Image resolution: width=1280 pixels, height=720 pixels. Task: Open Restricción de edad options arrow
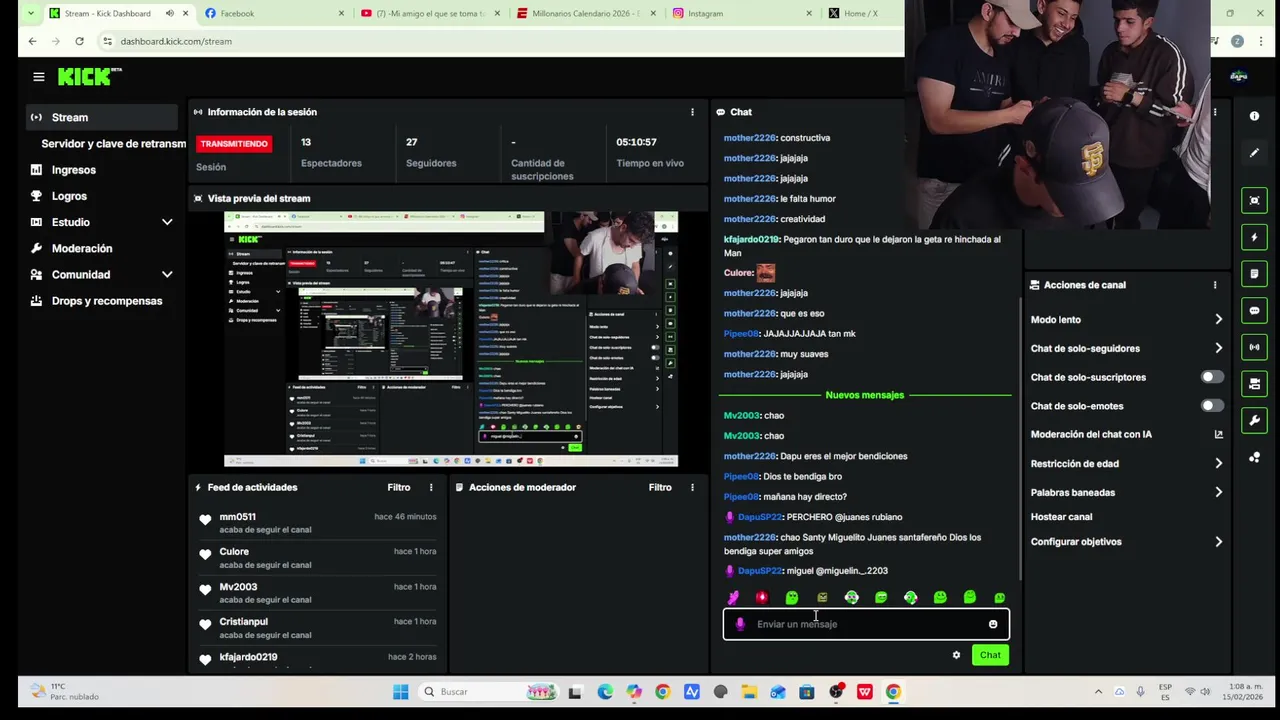pos(1218,464)
